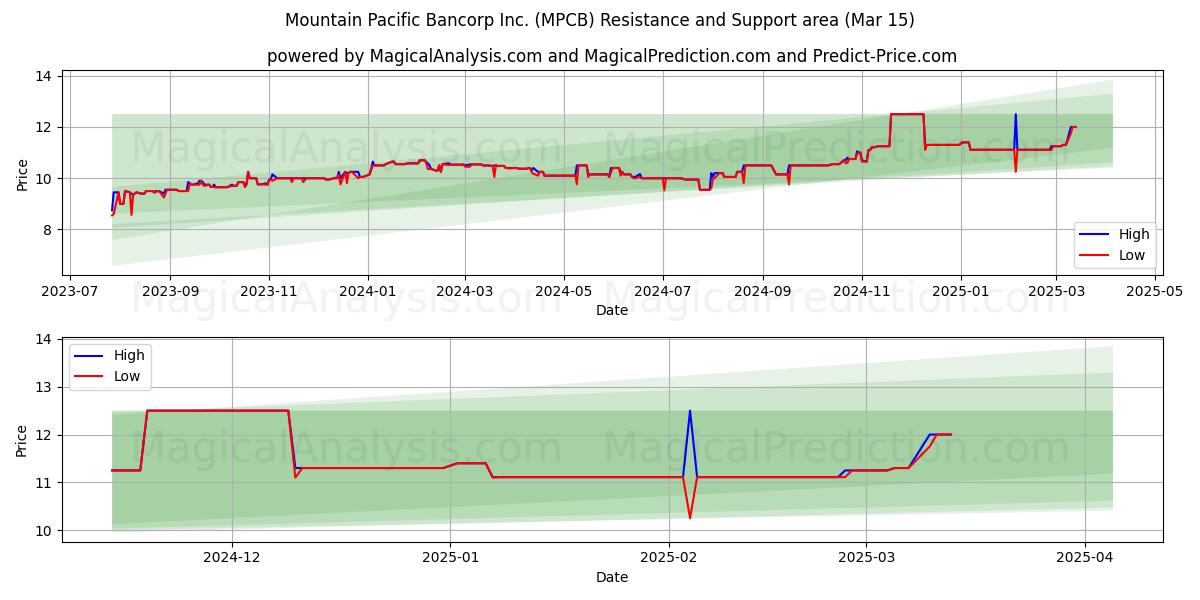This screenshot has width=1200, height=600.
Task: Click 'High' in the top chart legend
Action: point(1134,235)
